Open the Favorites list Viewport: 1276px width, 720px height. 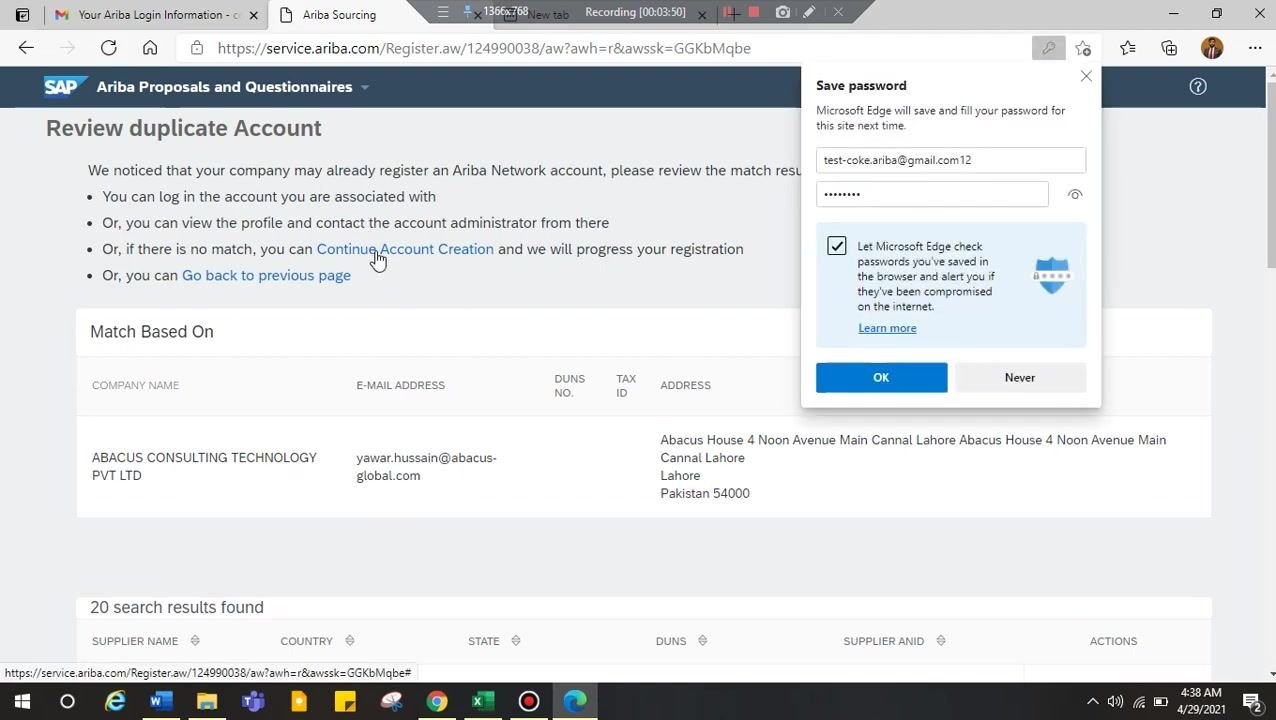[x=1128, y=48]
